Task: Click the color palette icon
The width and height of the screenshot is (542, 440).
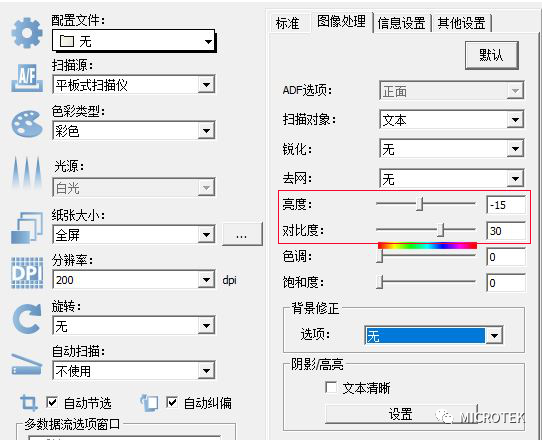Action: coord(27,124)
